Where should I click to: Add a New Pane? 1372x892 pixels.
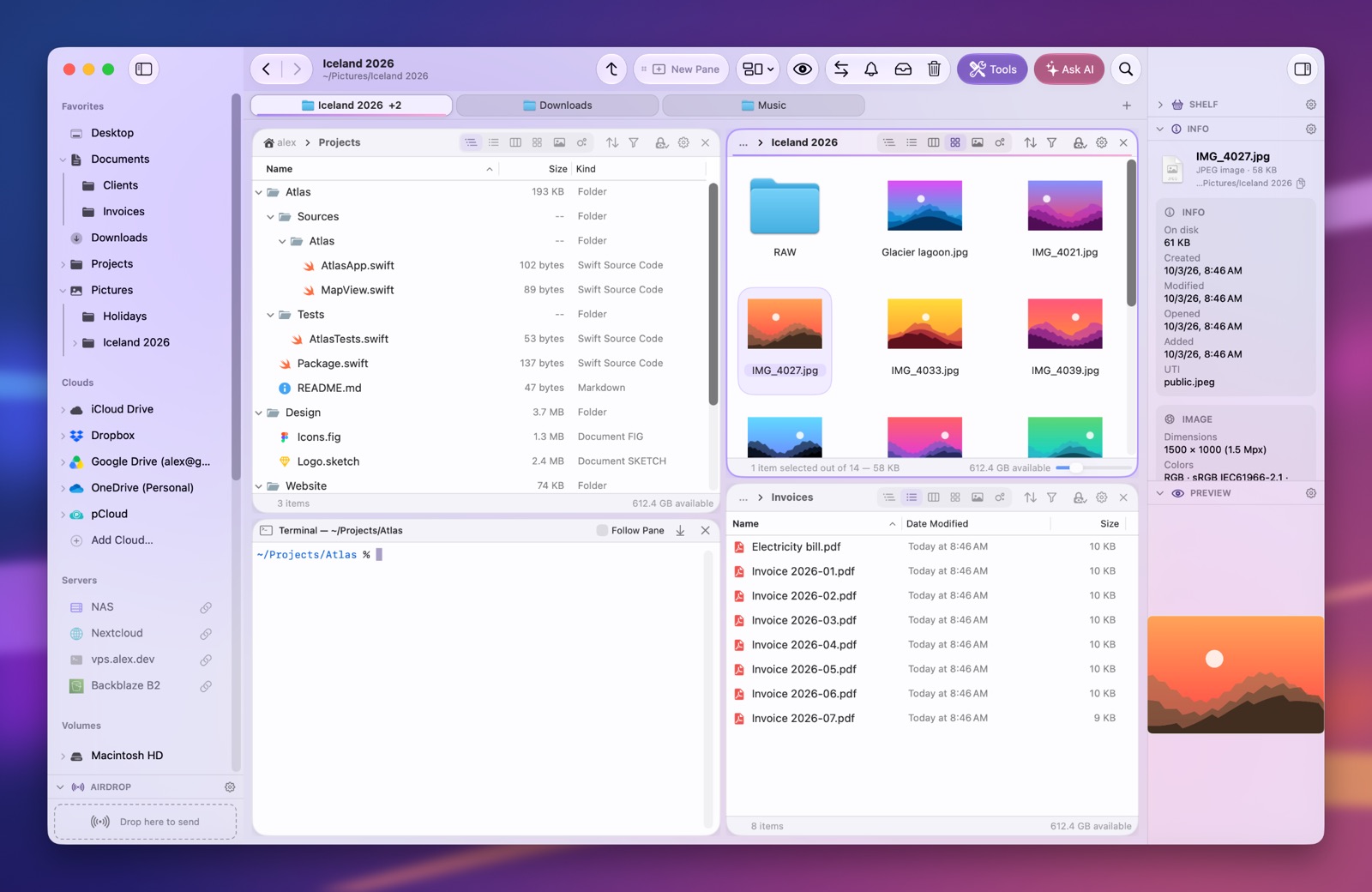tap(682, 69)
